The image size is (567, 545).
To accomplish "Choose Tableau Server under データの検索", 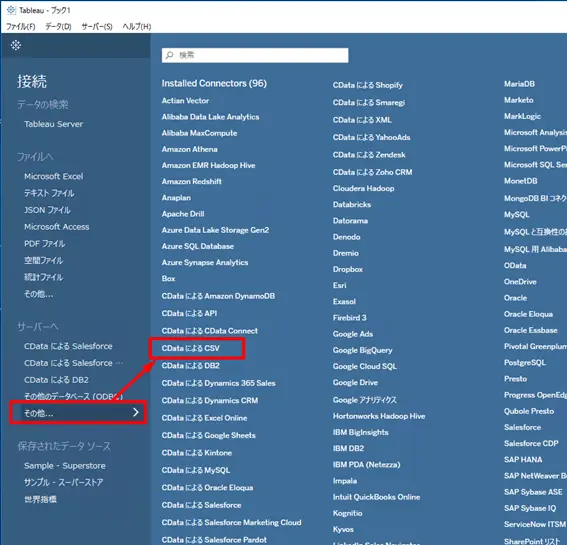I will tap(54, 124).
